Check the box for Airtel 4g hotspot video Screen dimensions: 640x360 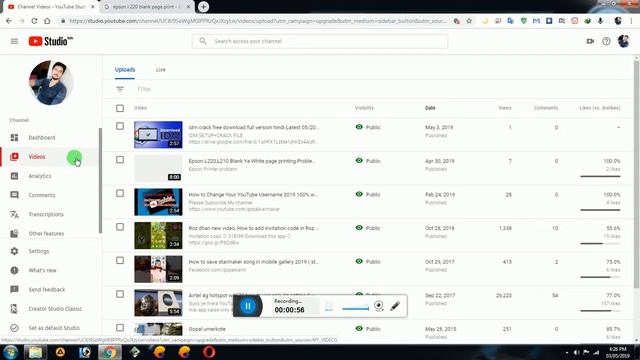click(x=120, y=294)
